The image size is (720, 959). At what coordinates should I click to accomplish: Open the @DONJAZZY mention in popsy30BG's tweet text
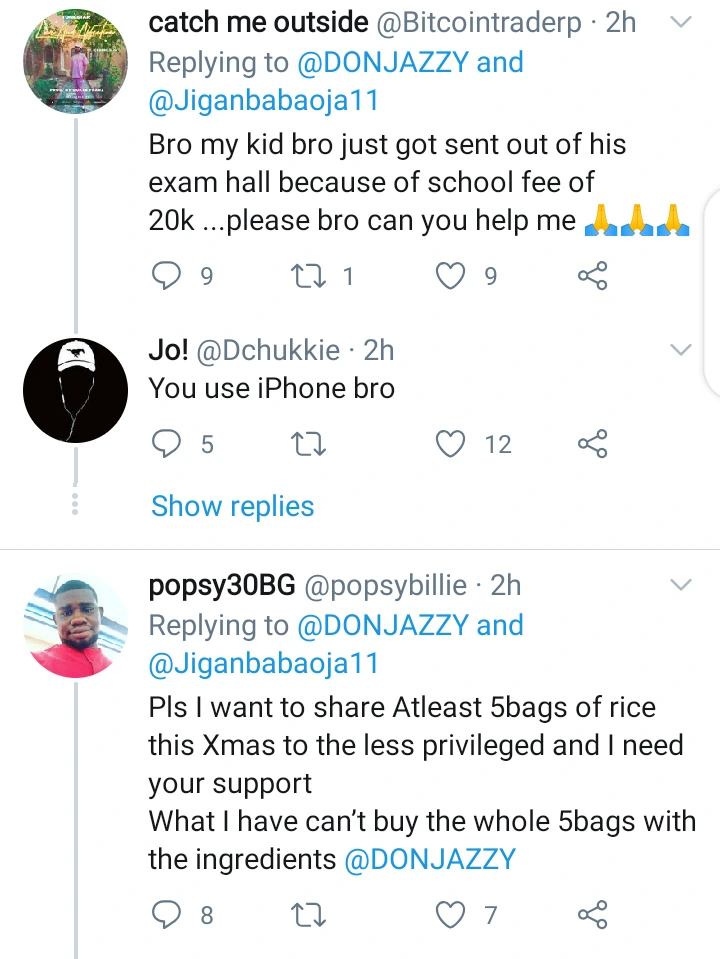(430, 859)
